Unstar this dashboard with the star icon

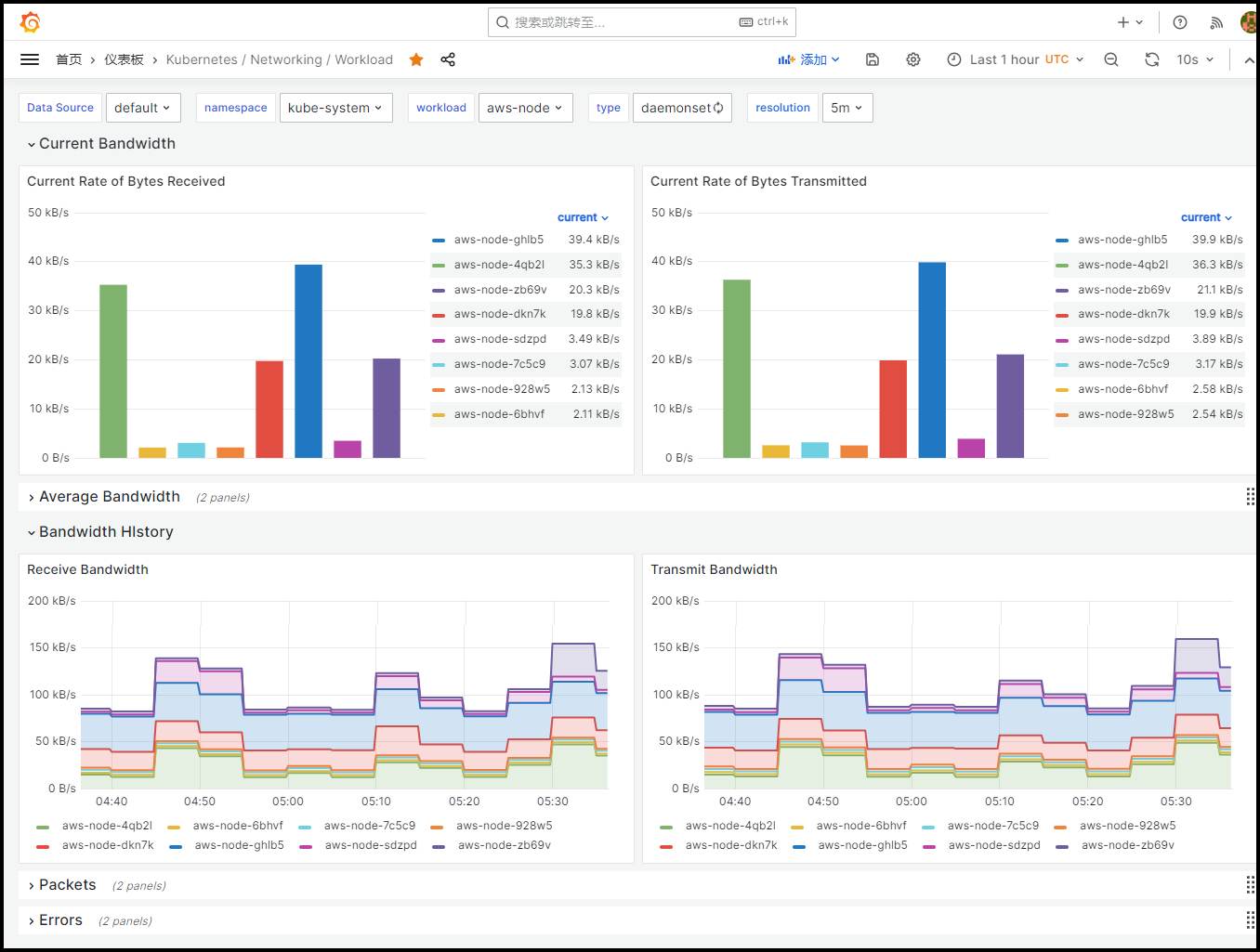click(x=416, y=59)
